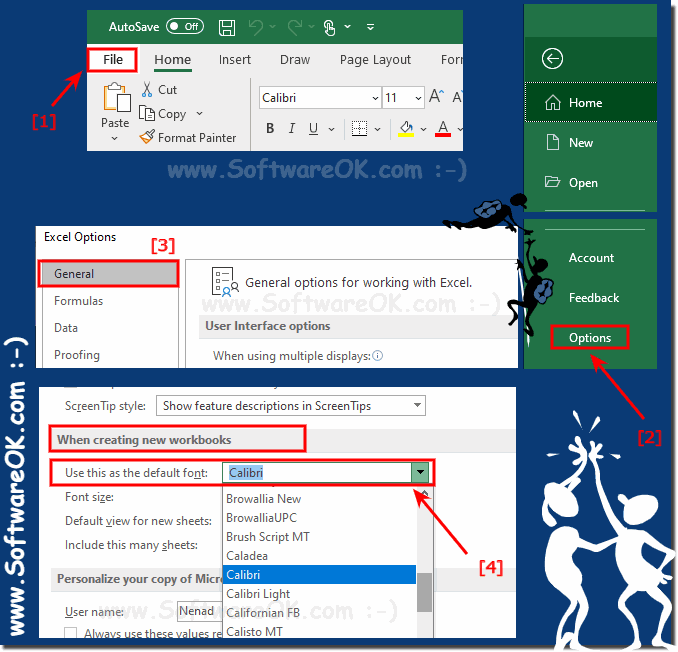This screenshot has width=678, height=652.
Task: Toggle the AutoSave switch
Action: point(185,26)
